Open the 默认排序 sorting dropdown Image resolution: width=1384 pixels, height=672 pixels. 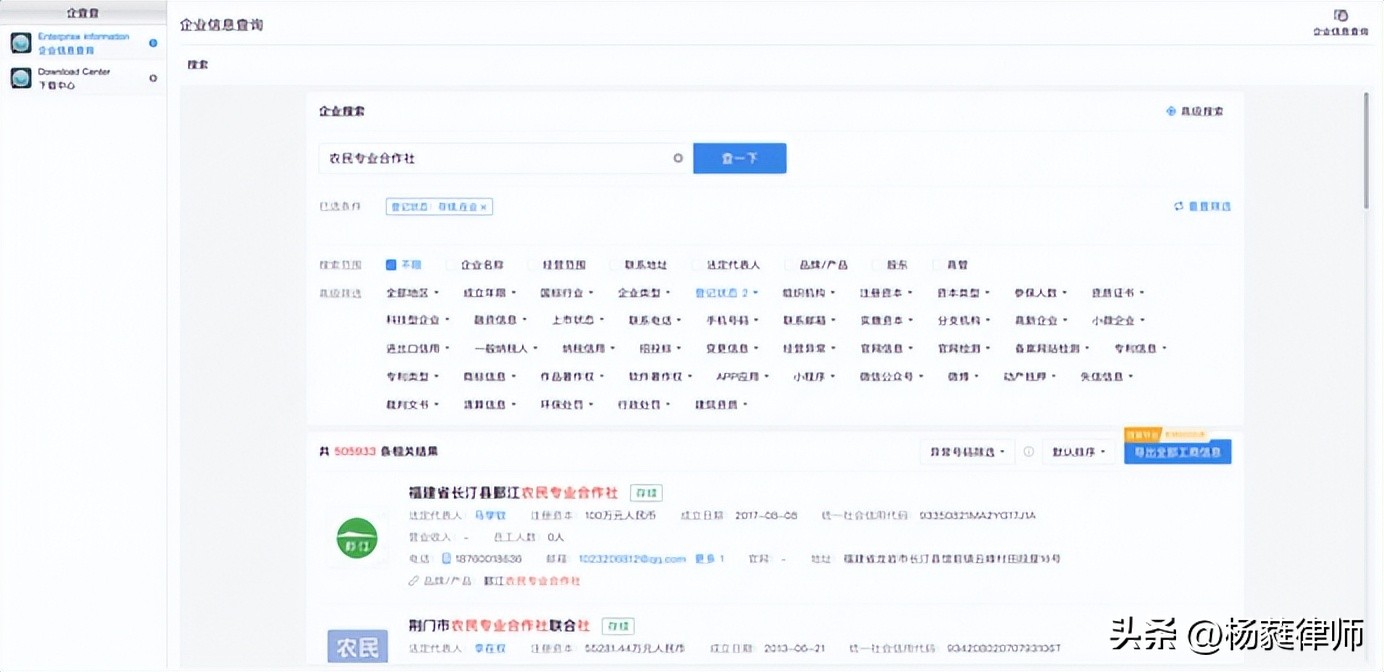(x=1077, y=451)
